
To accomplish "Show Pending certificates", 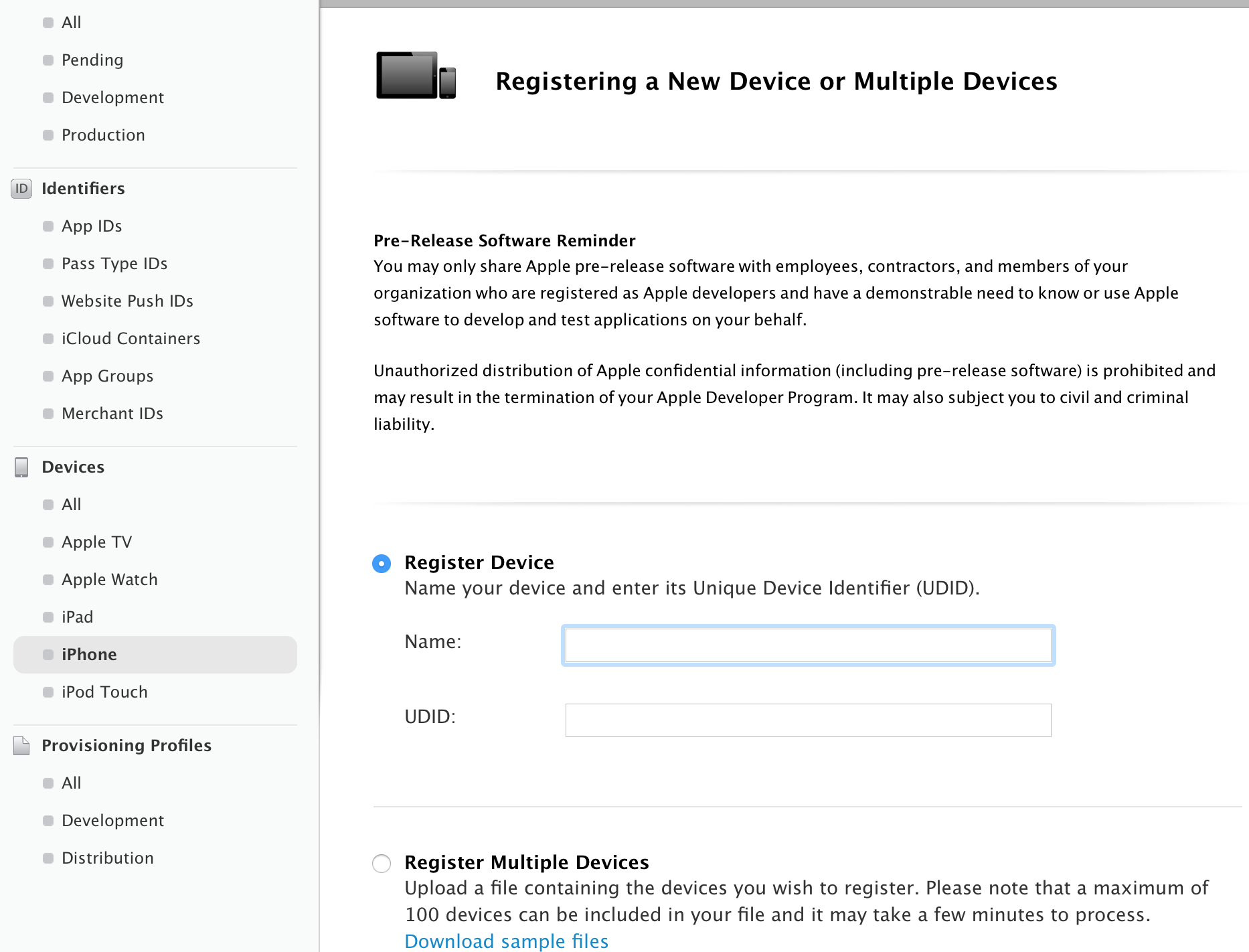I will pyautogui.click(x=92, y=60).
